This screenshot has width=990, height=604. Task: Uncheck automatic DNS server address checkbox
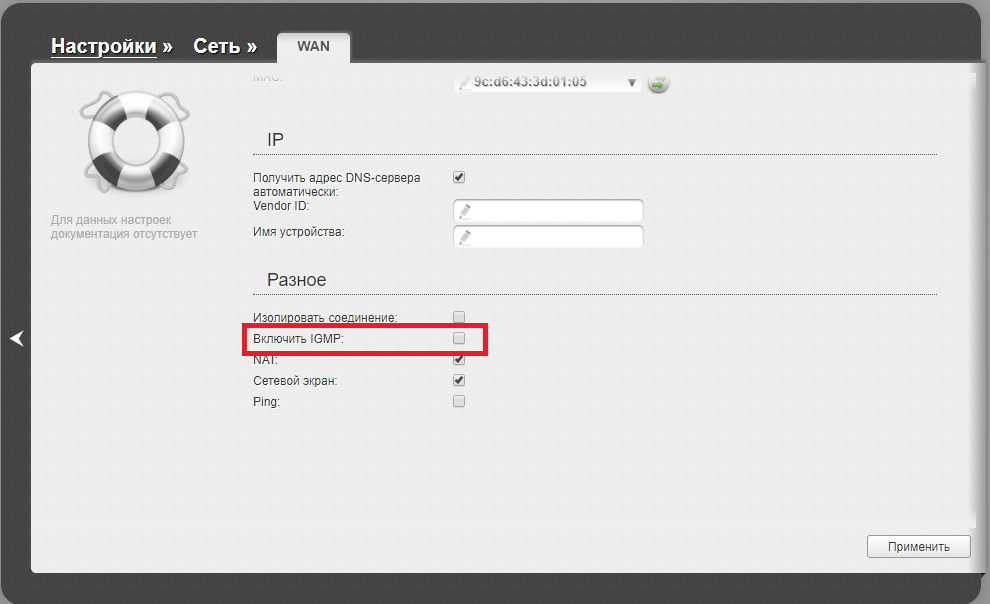(x=459, y=177)
